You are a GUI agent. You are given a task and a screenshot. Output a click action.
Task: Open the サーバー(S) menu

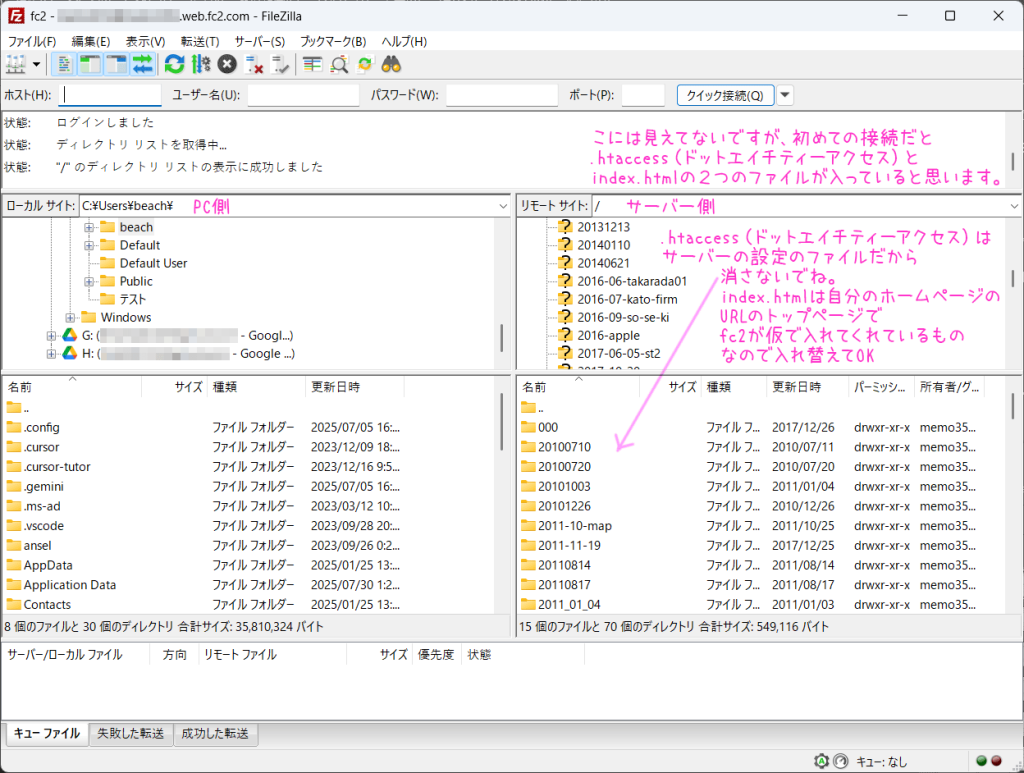pos(260,41)
